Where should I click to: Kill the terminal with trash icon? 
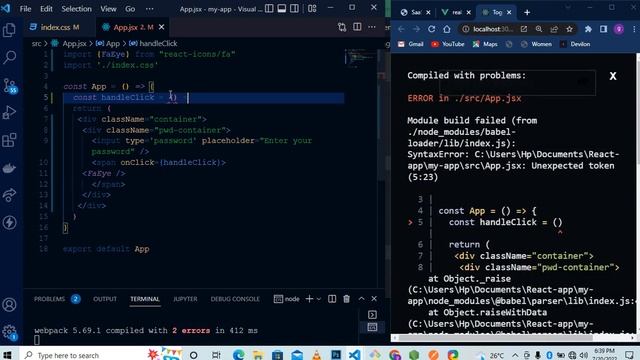tap(347, 299)
